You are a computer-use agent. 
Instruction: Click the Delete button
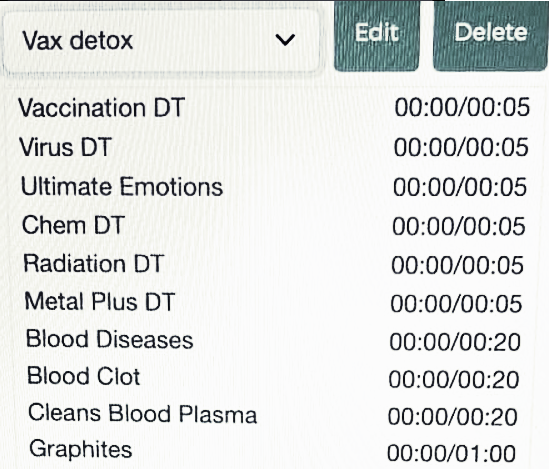coord(491,35)
